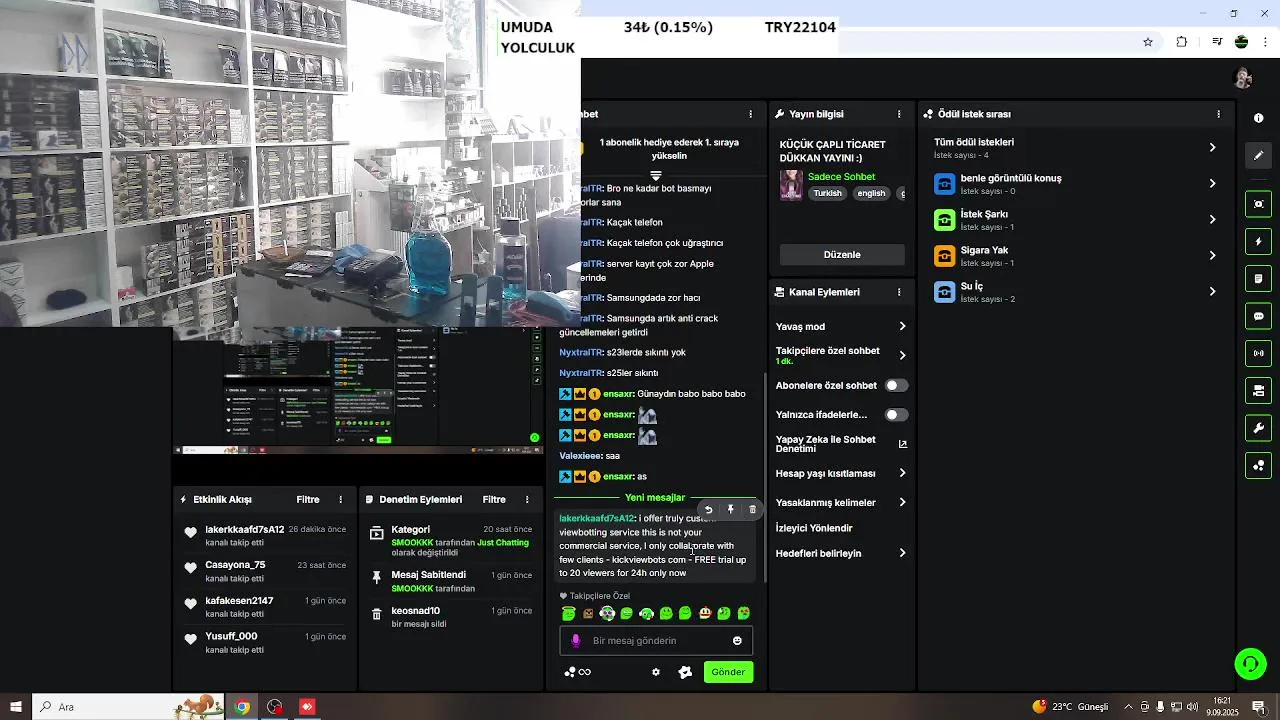
Task: Open Chrome extensions puzzle icon
Action: point(1182,42)
